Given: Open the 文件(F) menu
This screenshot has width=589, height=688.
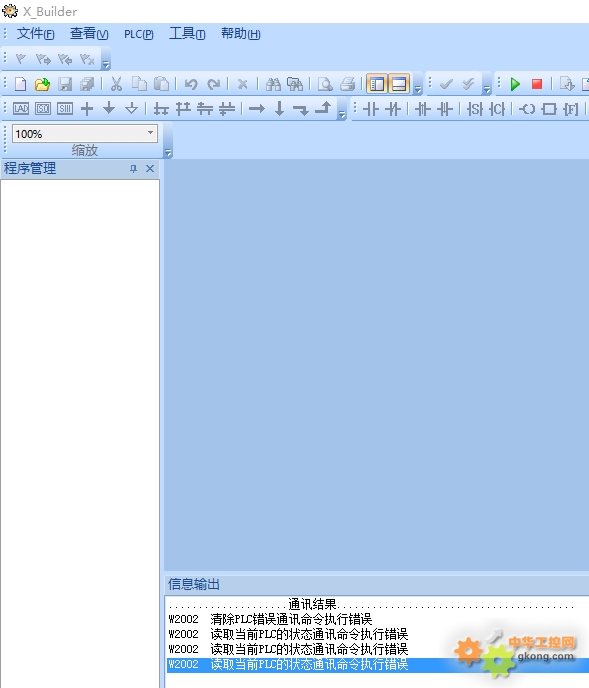Looking at the screenshot, I should point(35,34).
